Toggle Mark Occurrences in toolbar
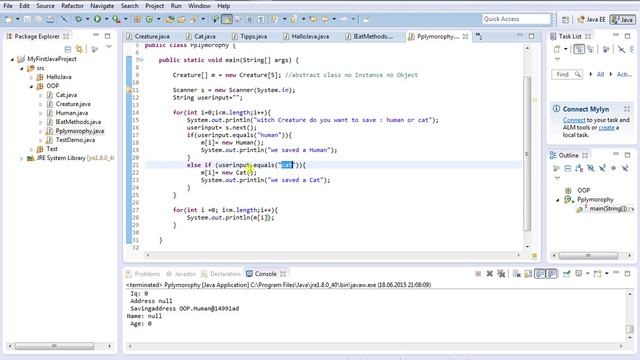This screenshot has width=640, height=360. point(227,19)
